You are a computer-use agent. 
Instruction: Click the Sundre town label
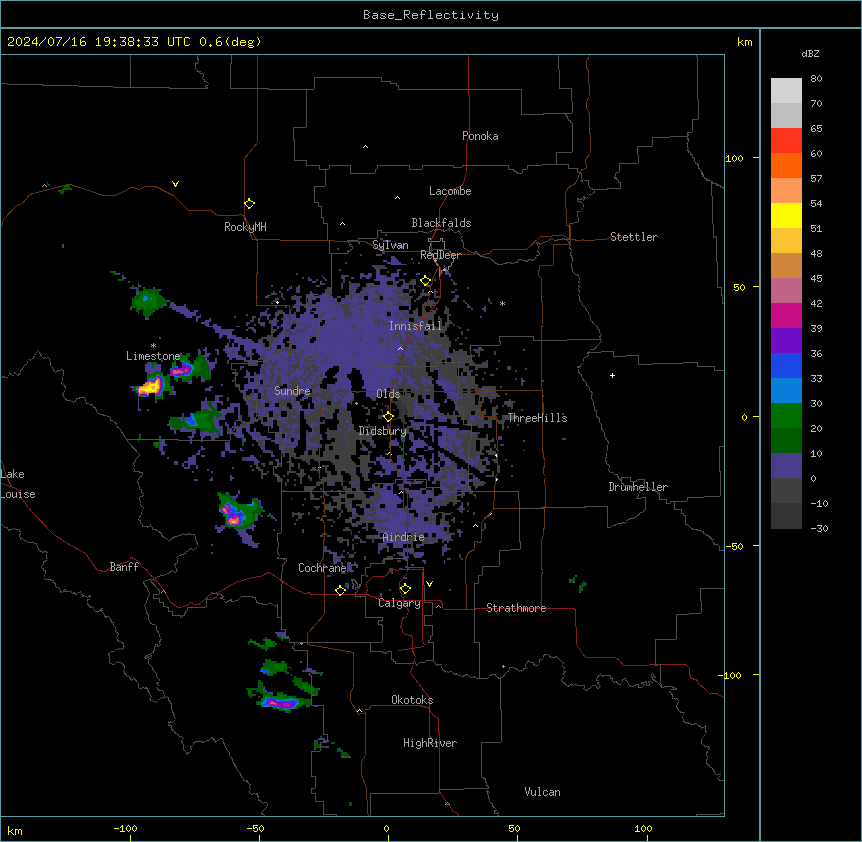click(292, 391)
